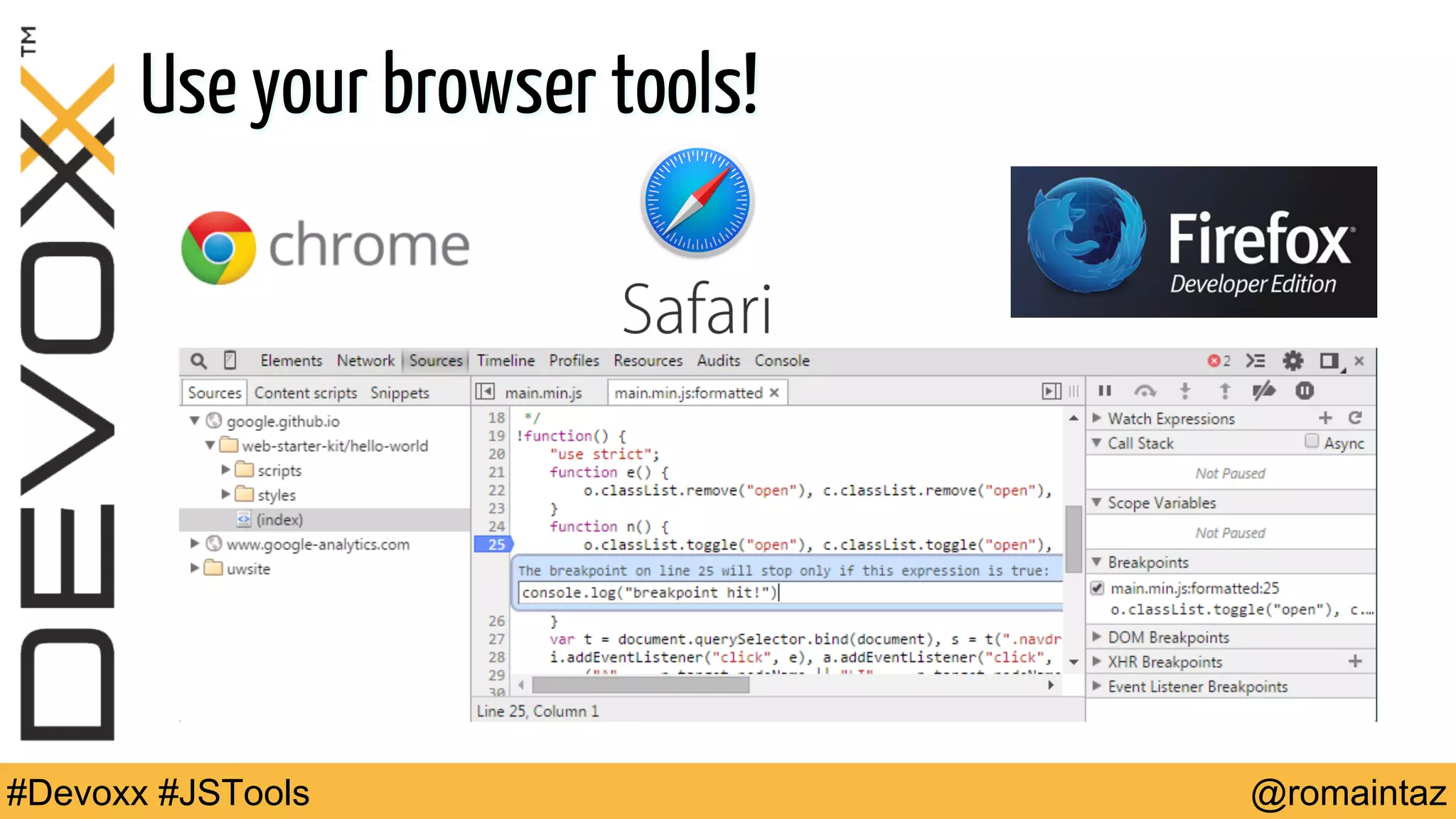
Task: Toggle the mobile device emulation icon
Action: (230, 360)
